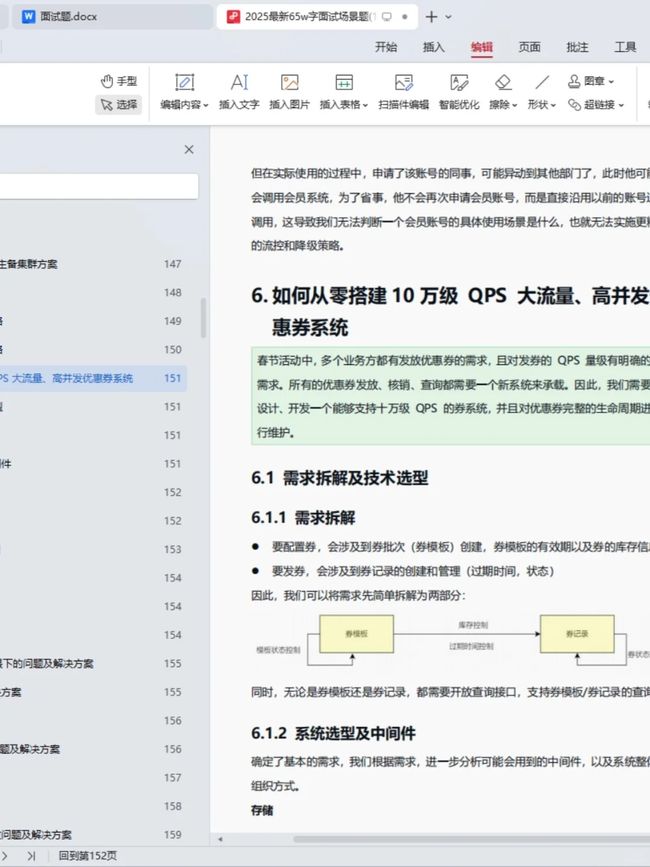Open the 工具 (Tools) ribbon tab
650x867 pixels.
pos(625,47)
